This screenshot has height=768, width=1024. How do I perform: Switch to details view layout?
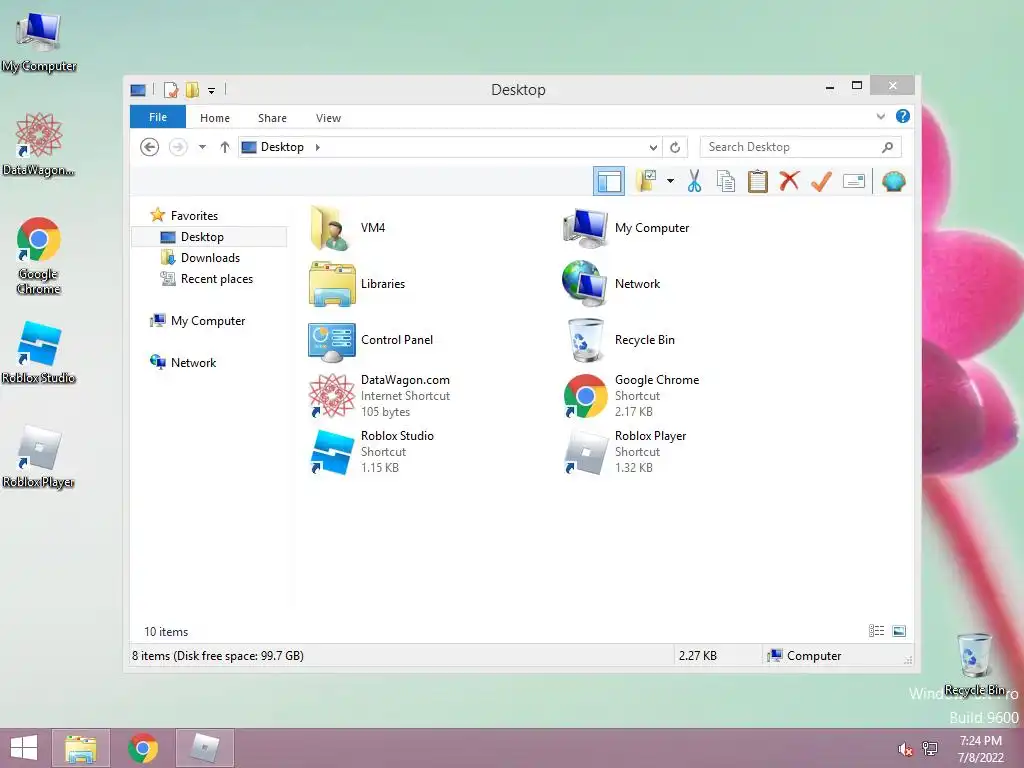click(x=876, y=630)
